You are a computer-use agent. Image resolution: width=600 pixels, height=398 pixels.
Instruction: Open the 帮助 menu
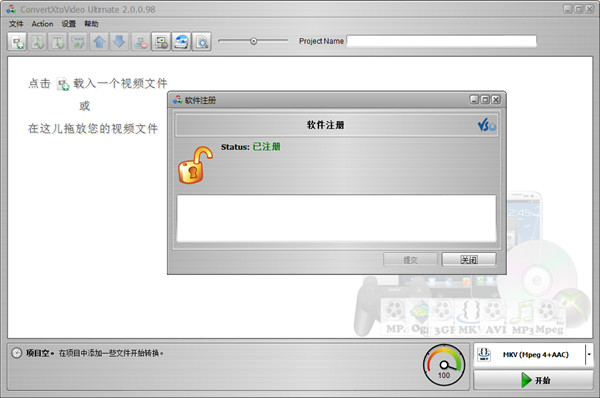(91, 24)
